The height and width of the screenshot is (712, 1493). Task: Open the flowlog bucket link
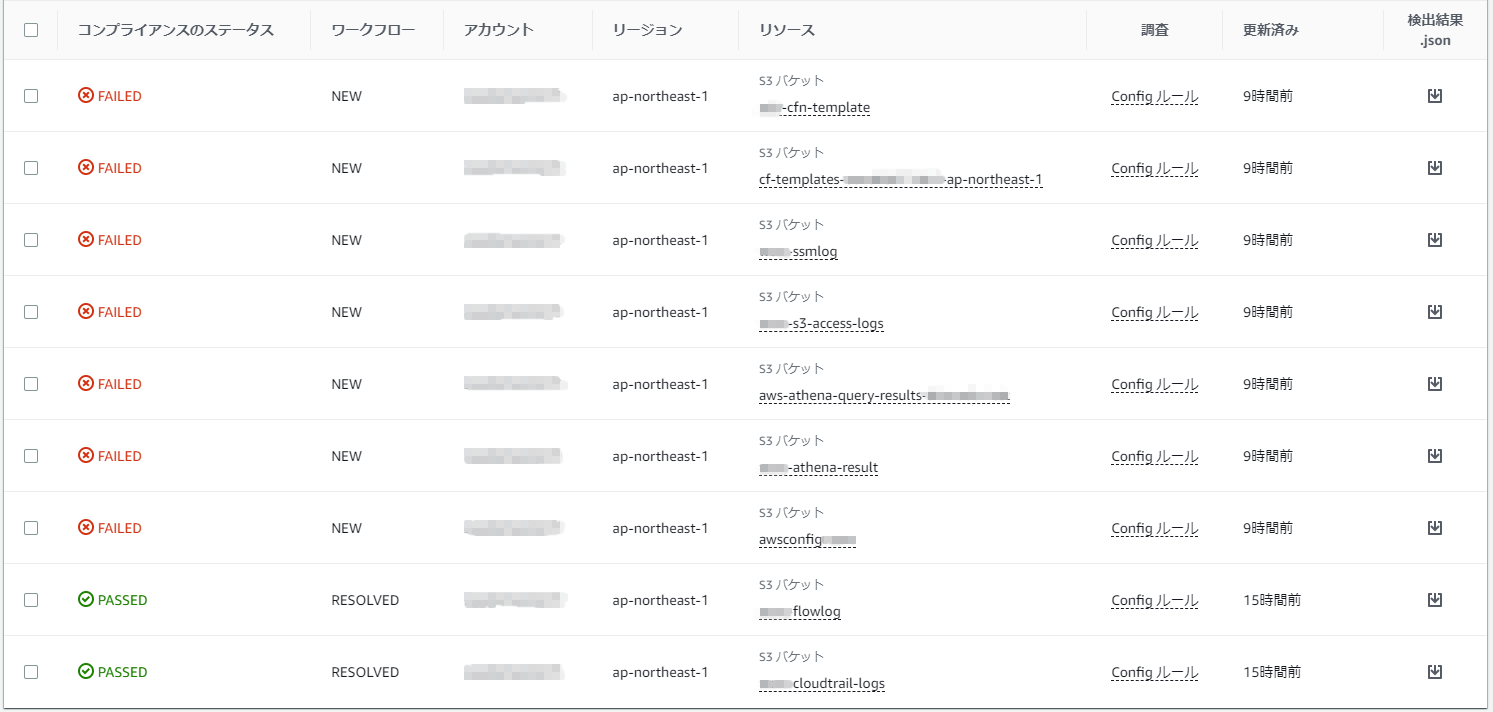(800, 612)
